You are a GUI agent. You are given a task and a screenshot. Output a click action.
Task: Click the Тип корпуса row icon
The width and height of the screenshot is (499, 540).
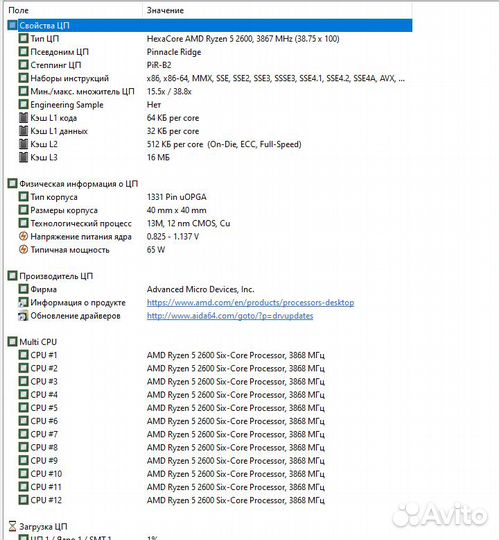(x=23, y=197)
